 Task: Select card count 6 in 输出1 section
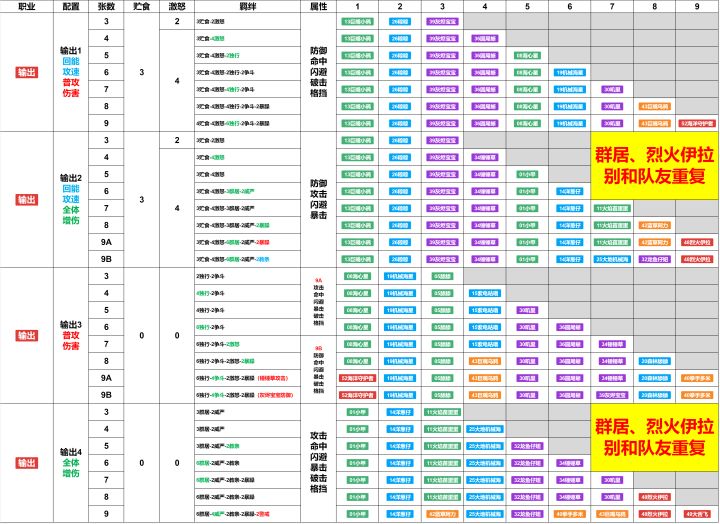pyautogui.click(x=106, y=72)
